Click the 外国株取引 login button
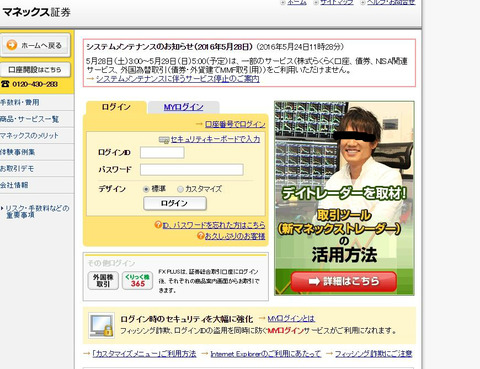This screenshot has width=480, height=369. coord(103,280)
